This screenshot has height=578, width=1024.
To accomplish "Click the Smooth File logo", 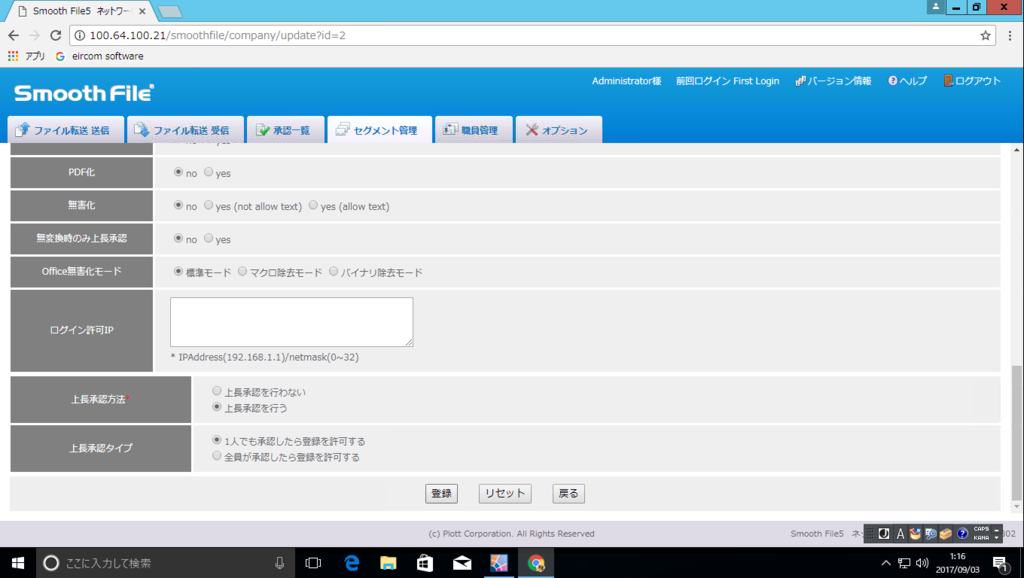I will coord(84,93).
